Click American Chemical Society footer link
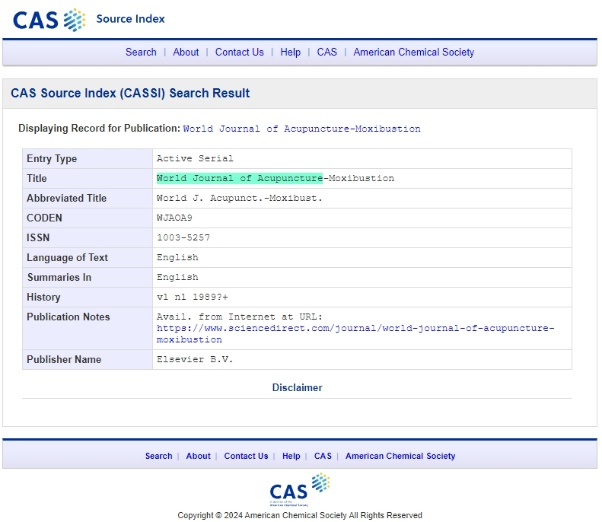This screenshot has height=522, width=602. pos(400,456)
